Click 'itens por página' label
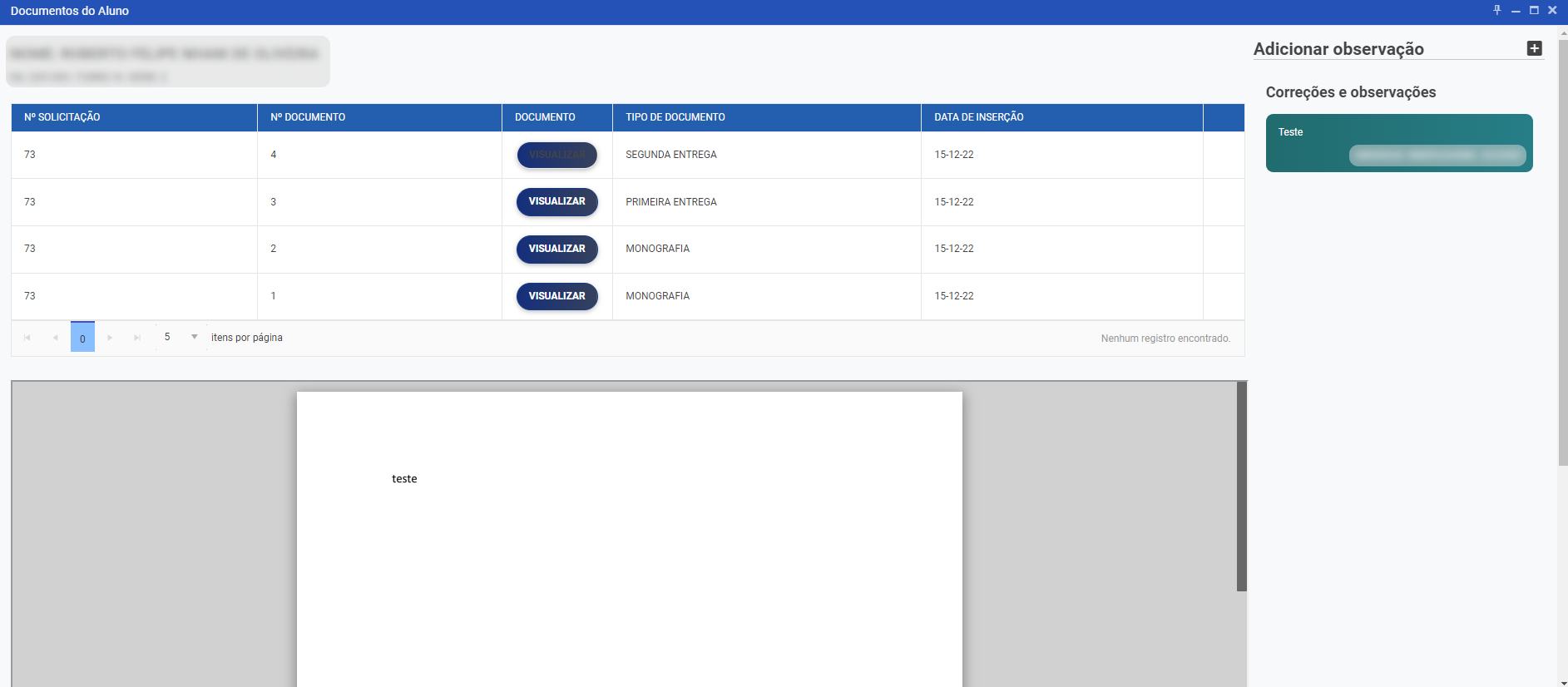The width and height of the screenshot is (1568, 687). pyautogui.click(x=247, y=338)
